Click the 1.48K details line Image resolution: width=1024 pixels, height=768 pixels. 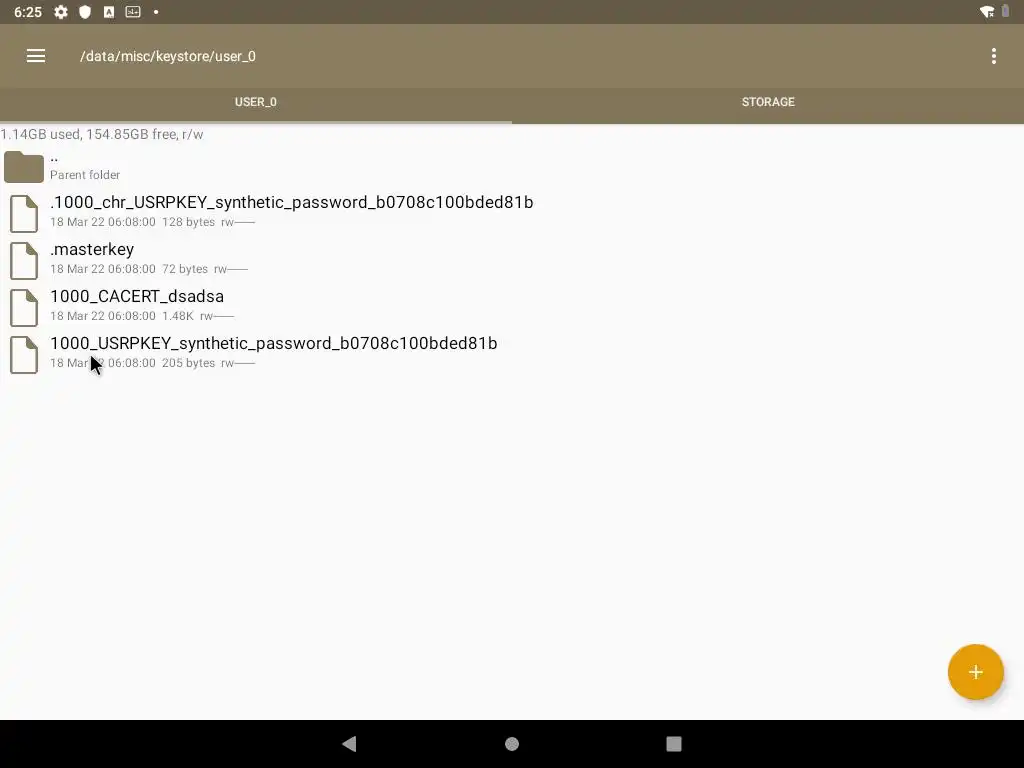[x=142, y=316]
